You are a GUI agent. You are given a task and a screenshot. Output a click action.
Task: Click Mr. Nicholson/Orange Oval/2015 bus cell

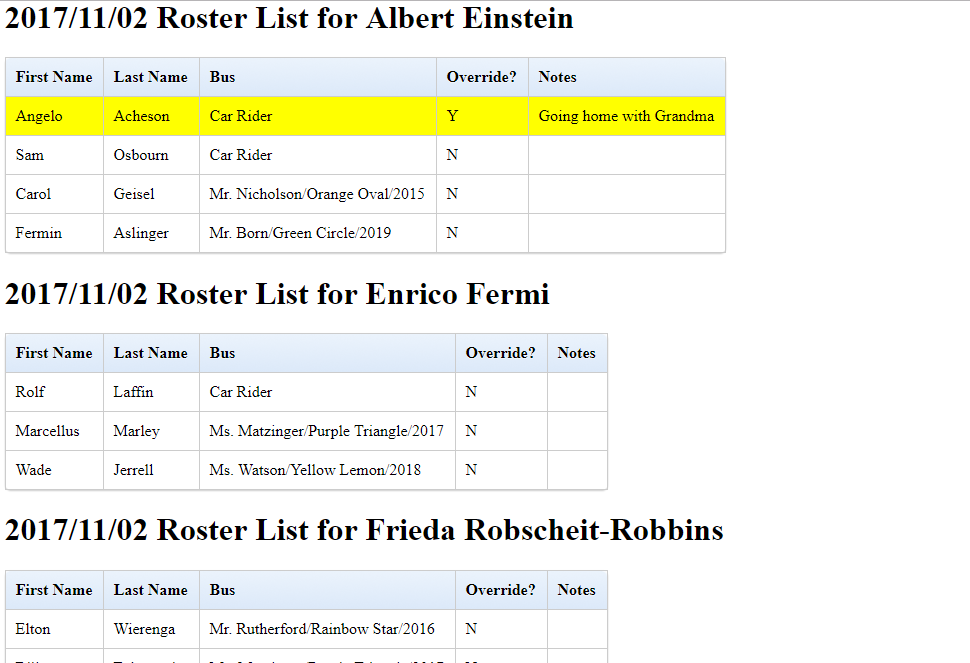[x=318, y=194]
